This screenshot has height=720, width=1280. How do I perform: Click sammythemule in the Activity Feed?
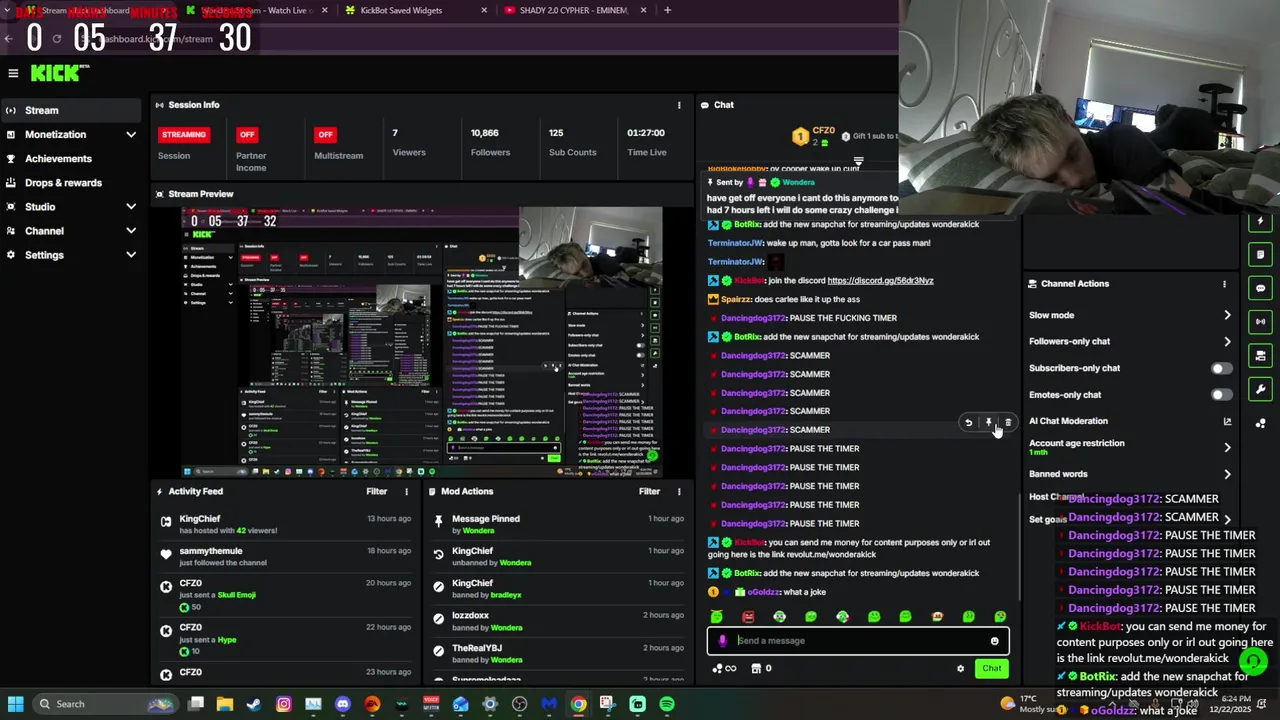211,551
